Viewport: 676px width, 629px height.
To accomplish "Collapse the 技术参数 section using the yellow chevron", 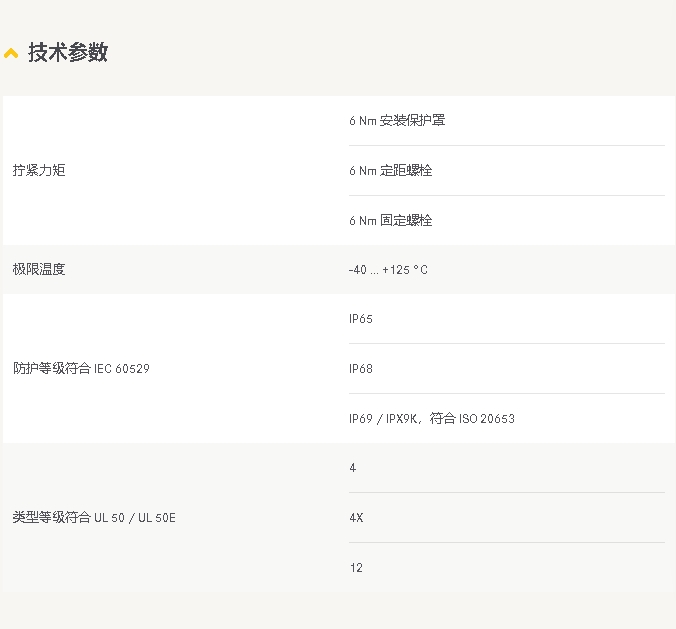I will click(11, 54).
